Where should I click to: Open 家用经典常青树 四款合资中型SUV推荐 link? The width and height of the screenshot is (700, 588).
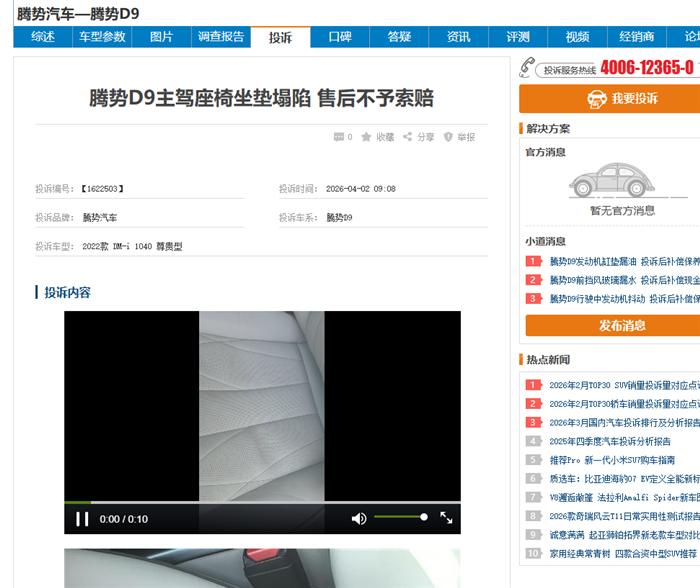(x=623, y=554)
